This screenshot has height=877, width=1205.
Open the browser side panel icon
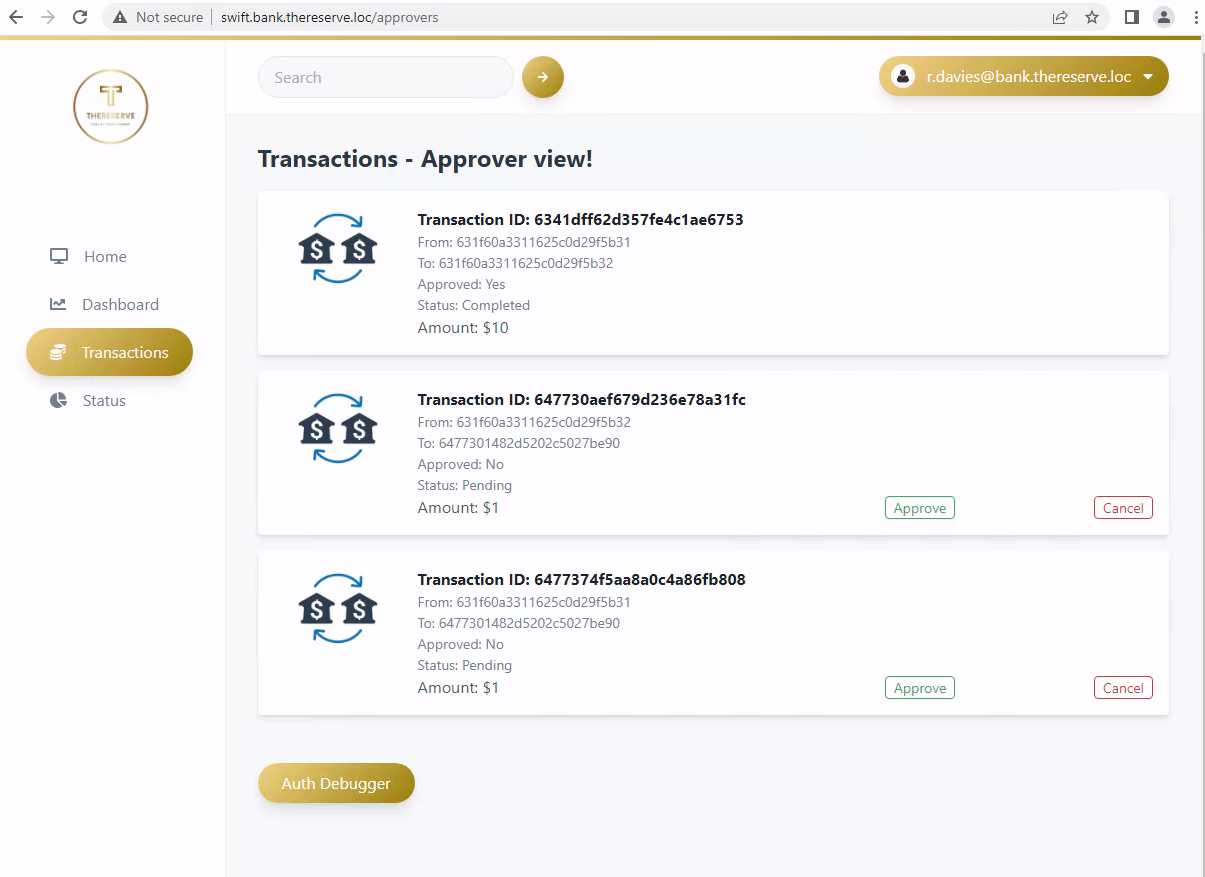(1132, 17)
